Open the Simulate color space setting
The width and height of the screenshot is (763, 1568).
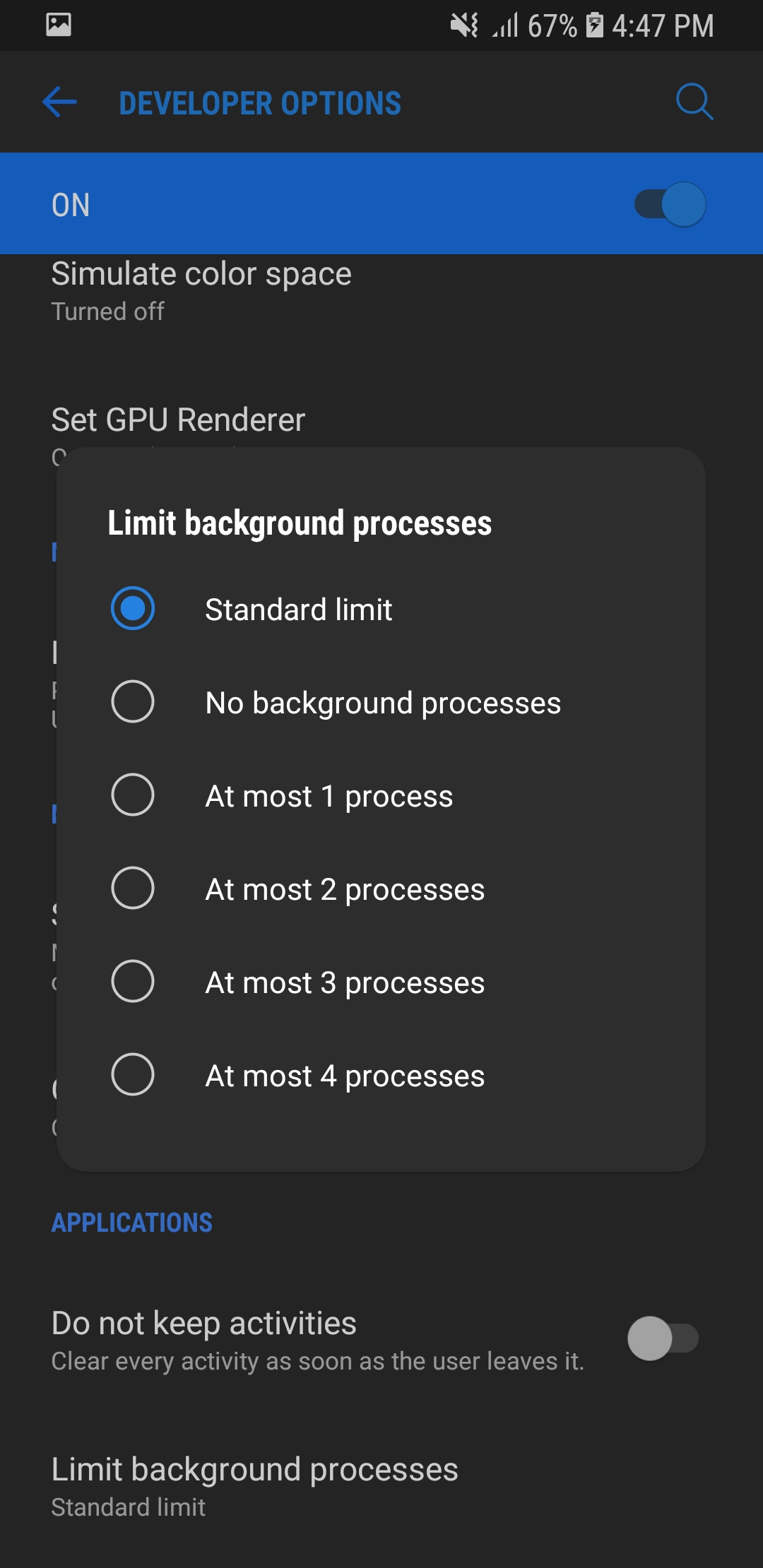tap(201, 288)
